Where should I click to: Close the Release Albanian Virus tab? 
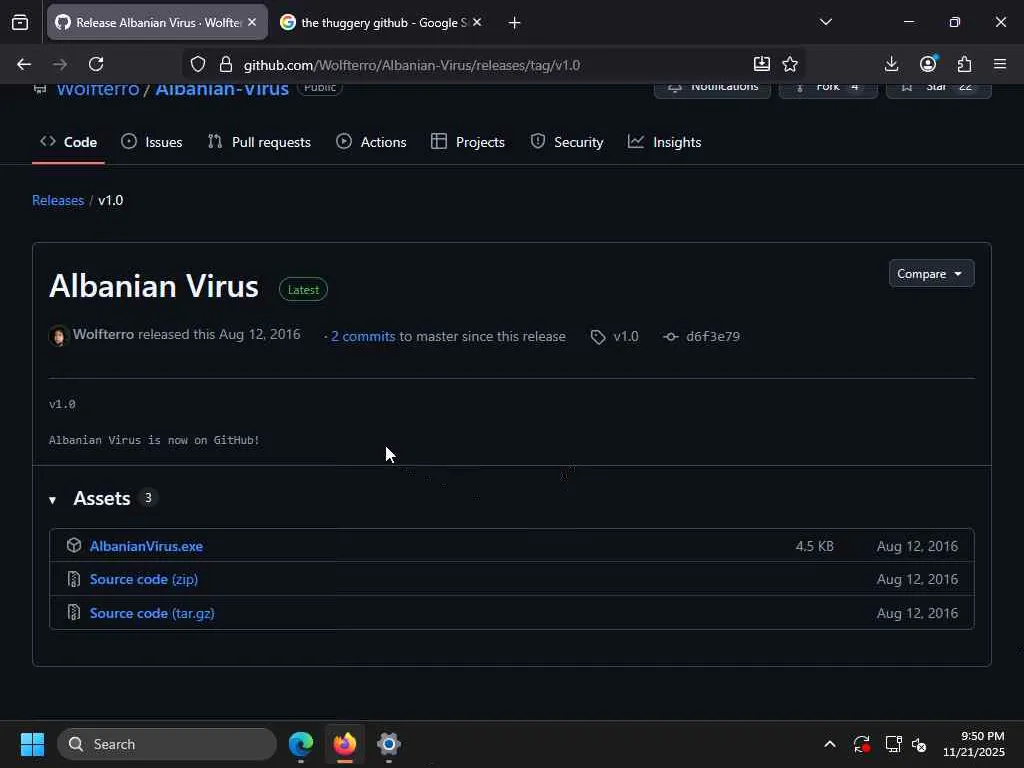pyautogui.click(x=252, y=22)
